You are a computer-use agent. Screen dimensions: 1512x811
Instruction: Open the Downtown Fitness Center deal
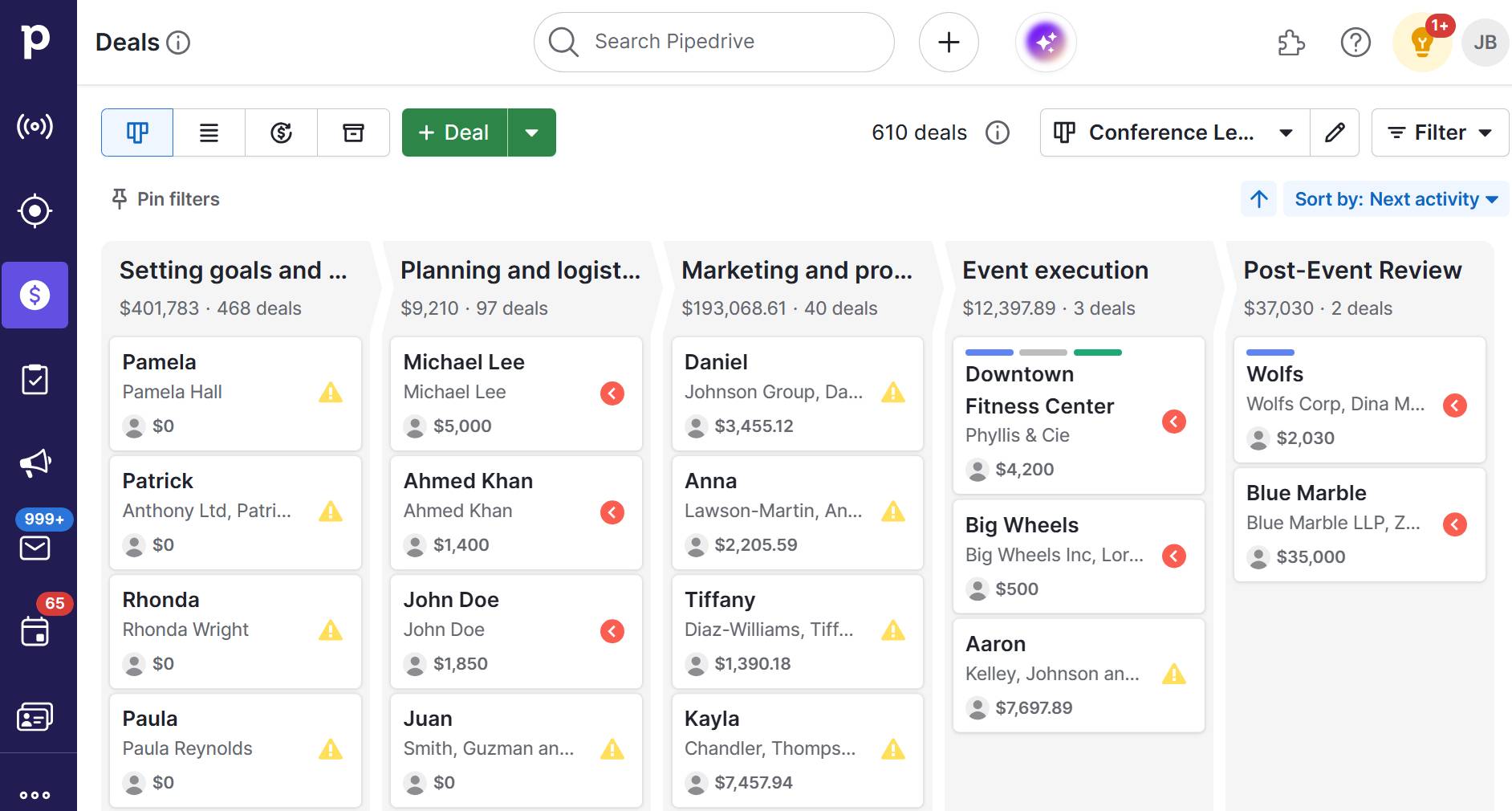[x=1079, y=415]
